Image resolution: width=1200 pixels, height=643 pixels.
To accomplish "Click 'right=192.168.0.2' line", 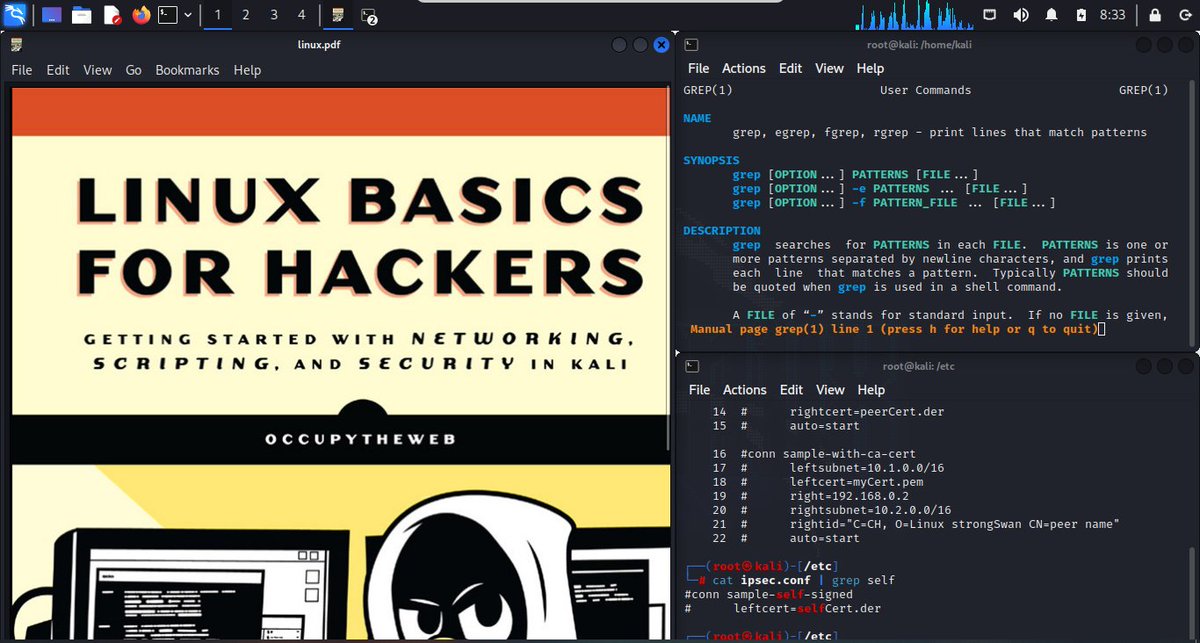I will click(850, 495).
